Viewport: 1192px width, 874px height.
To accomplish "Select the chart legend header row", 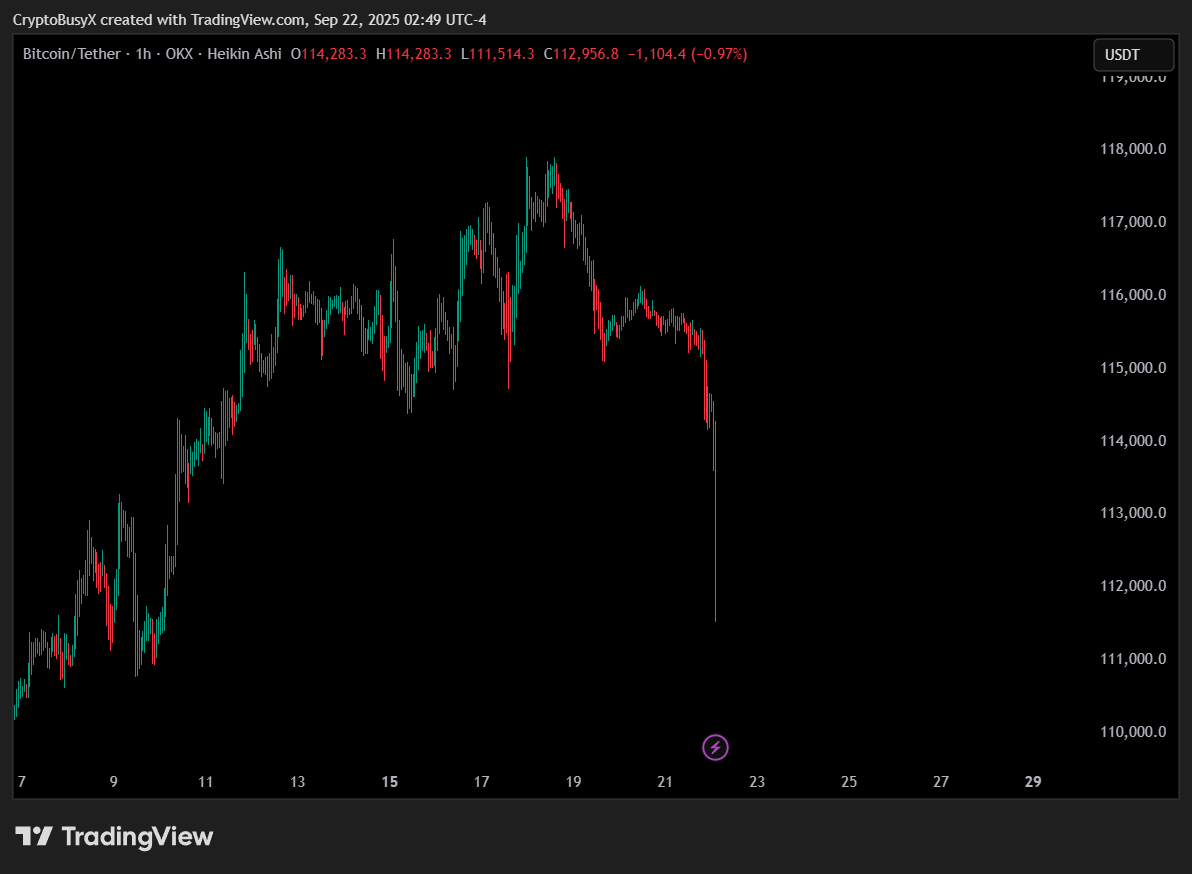I will click(380, 54).
